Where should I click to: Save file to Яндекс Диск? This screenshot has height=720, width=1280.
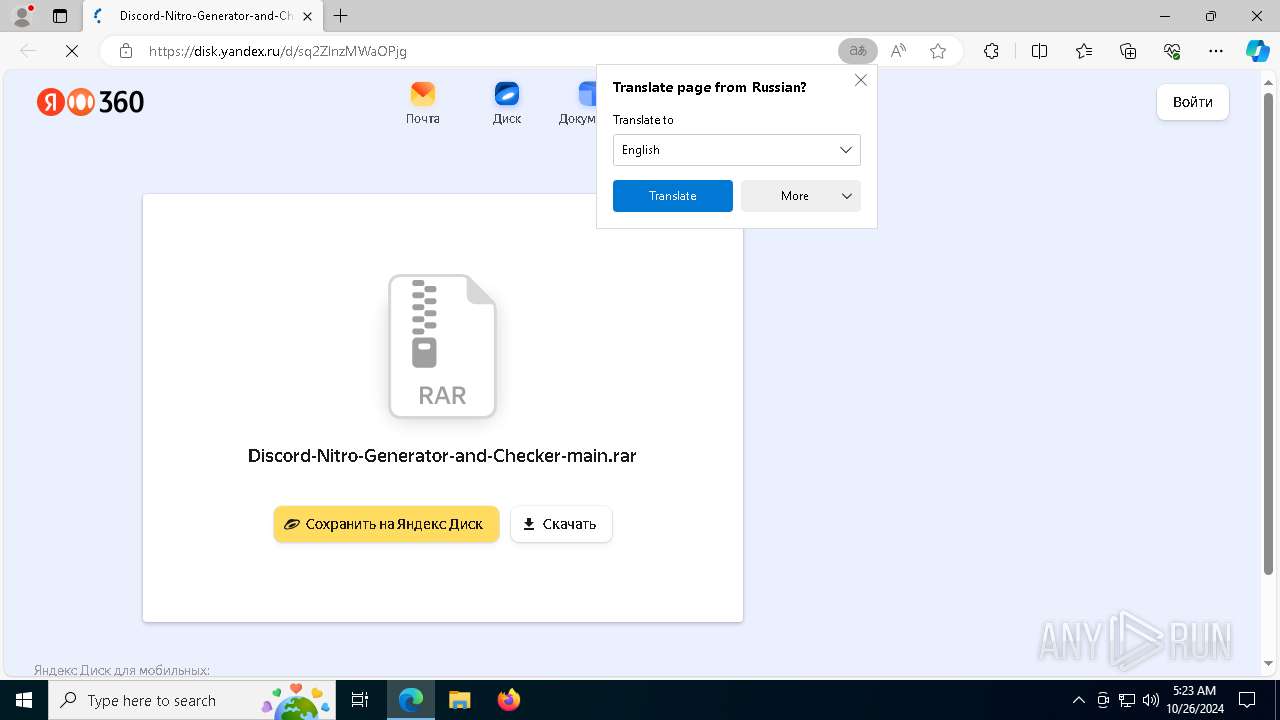pyautogui.click(x=386, y=524)
